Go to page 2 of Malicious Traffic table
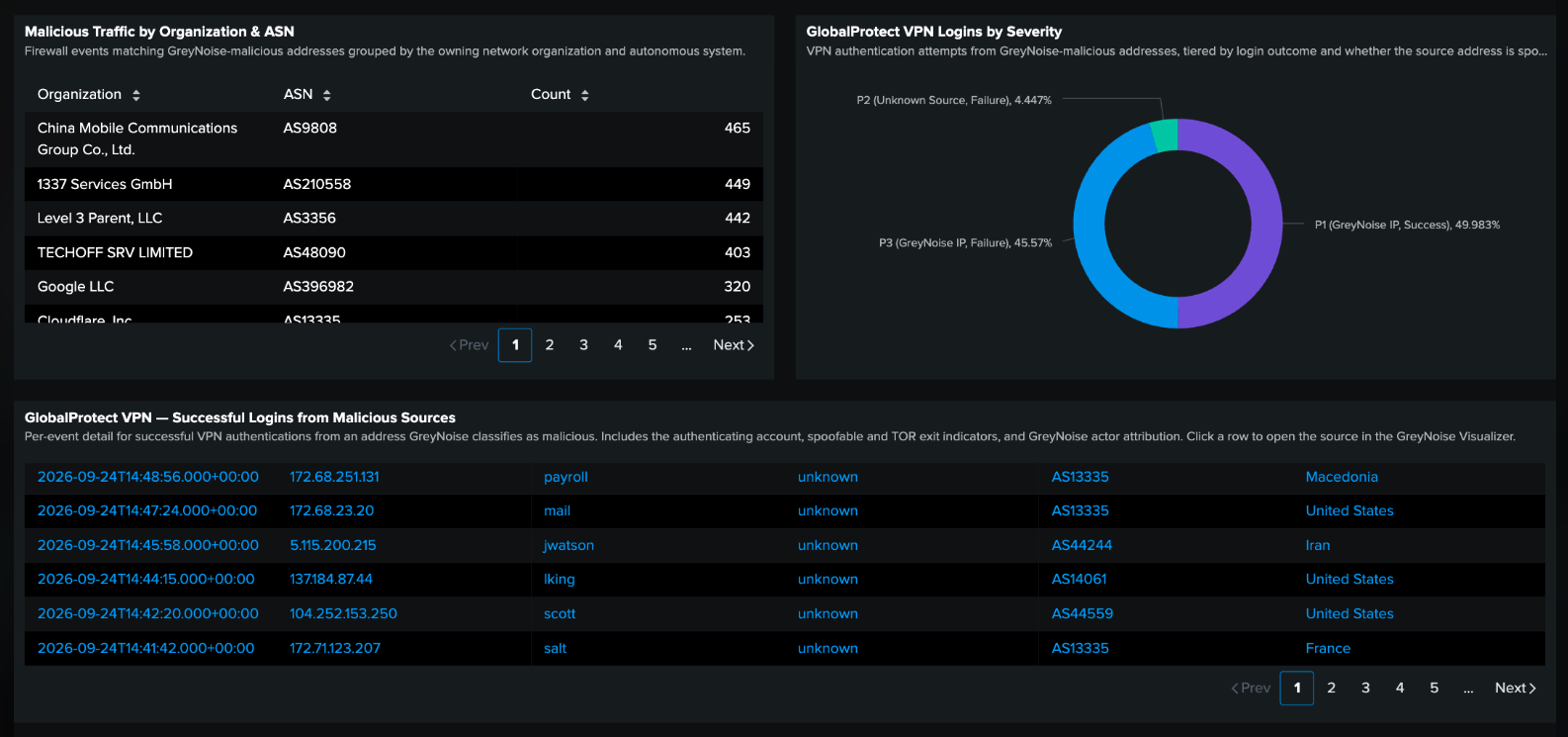The image size is (1568, 737). click(550, 345)
